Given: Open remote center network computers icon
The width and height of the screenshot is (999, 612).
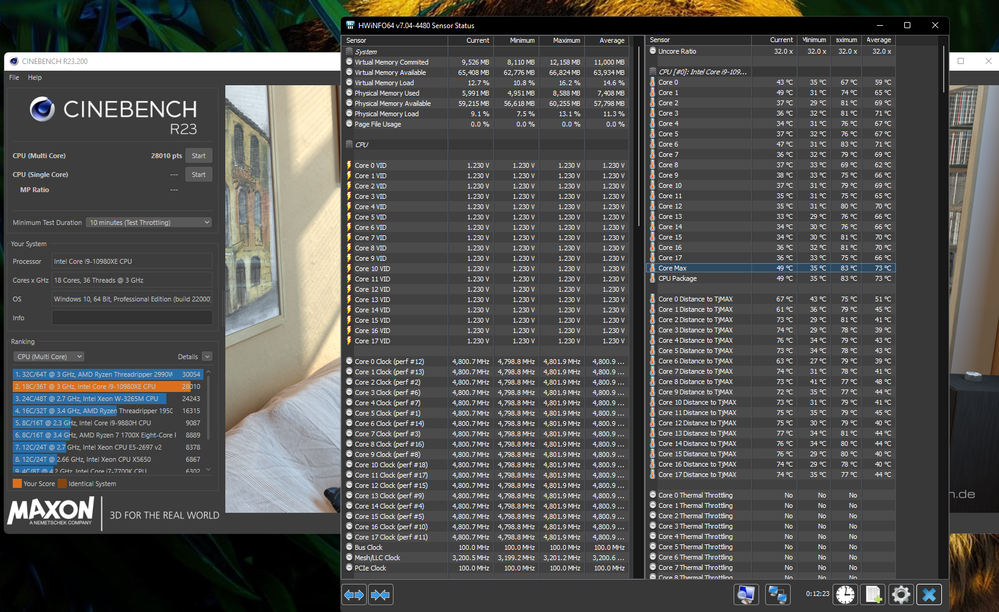Looking at the screenshot, I should click(777, 595).
